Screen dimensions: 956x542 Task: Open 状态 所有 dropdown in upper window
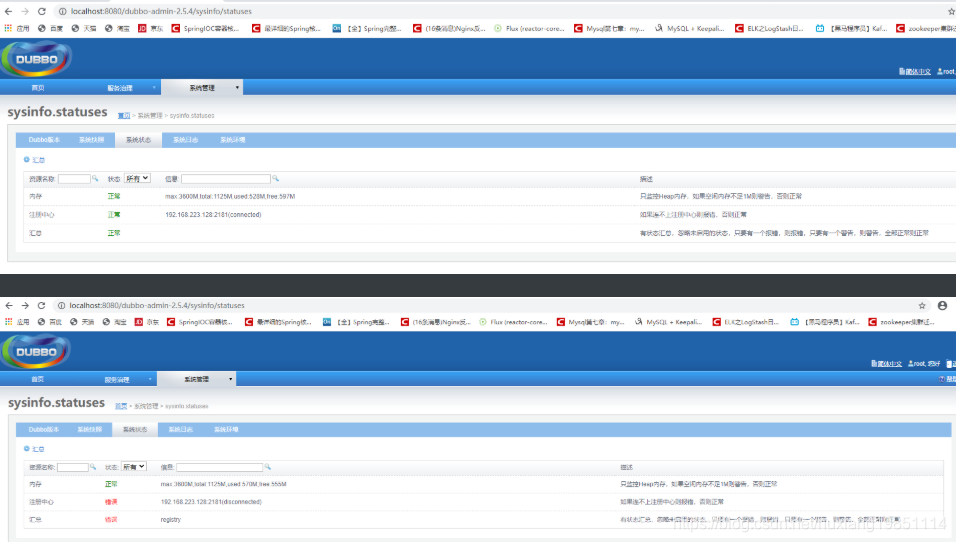(x=137, y=179)
